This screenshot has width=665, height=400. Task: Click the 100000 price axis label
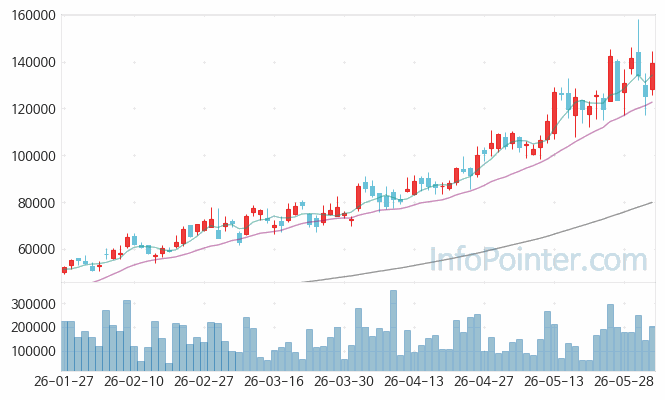(34, 156)
